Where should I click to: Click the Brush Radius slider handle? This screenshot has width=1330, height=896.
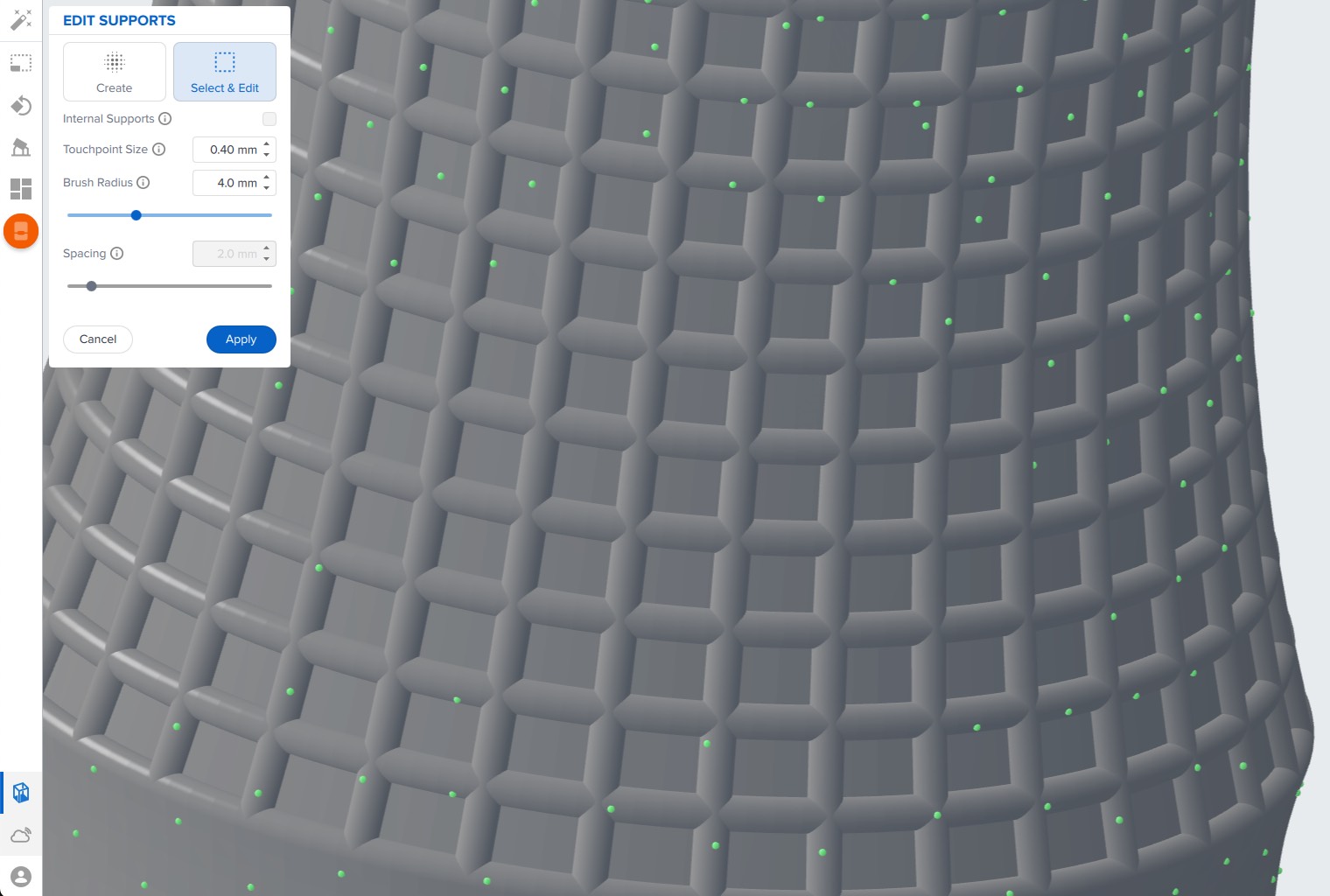[x=136, y=215]
